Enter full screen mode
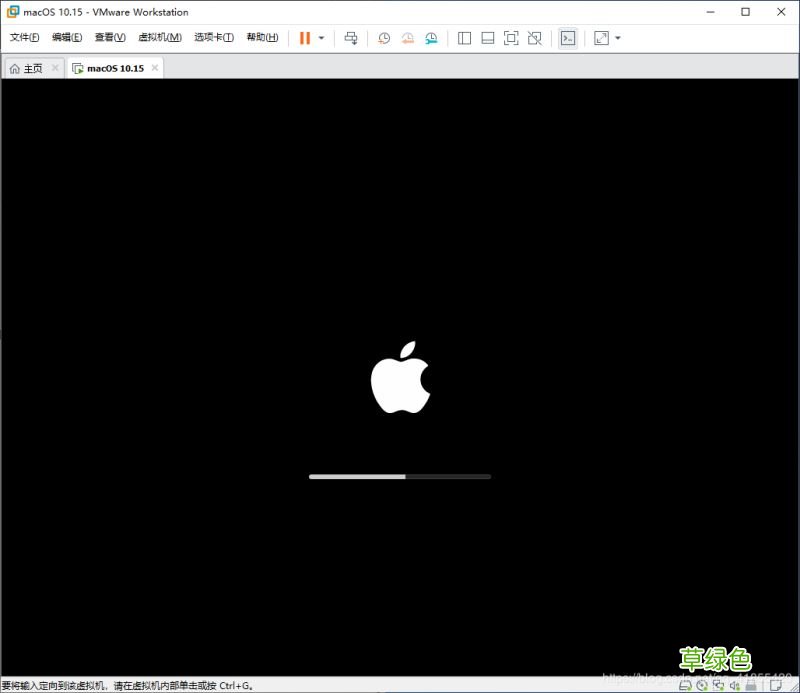800x693 pixels. tap(511, 38)
